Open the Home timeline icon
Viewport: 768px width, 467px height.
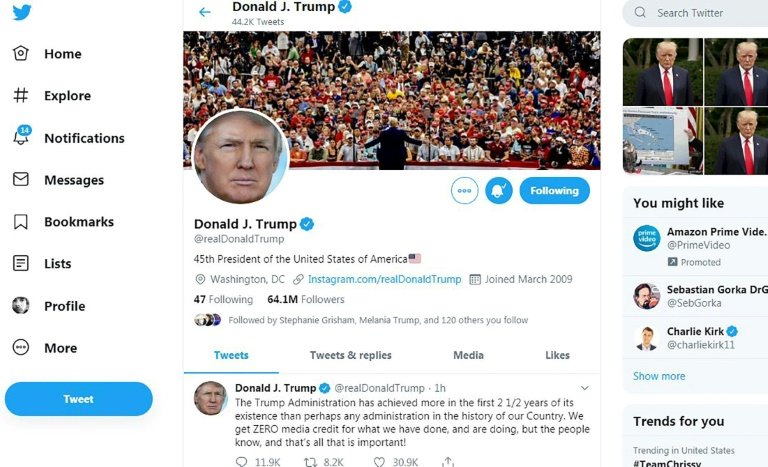[x=21, y=53]
